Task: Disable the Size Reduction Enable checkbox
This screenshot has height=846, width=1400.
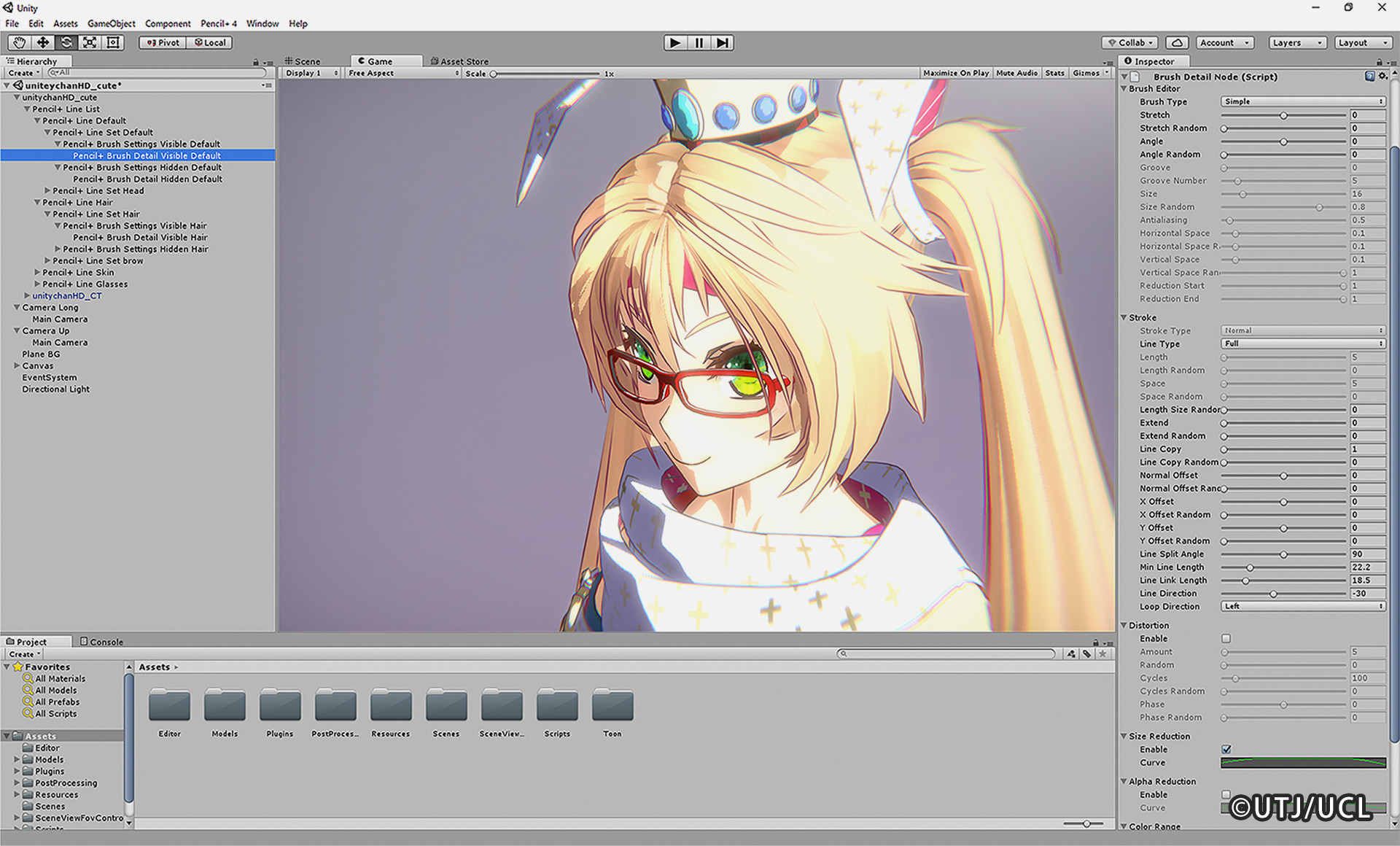Action: point(1226,749)
